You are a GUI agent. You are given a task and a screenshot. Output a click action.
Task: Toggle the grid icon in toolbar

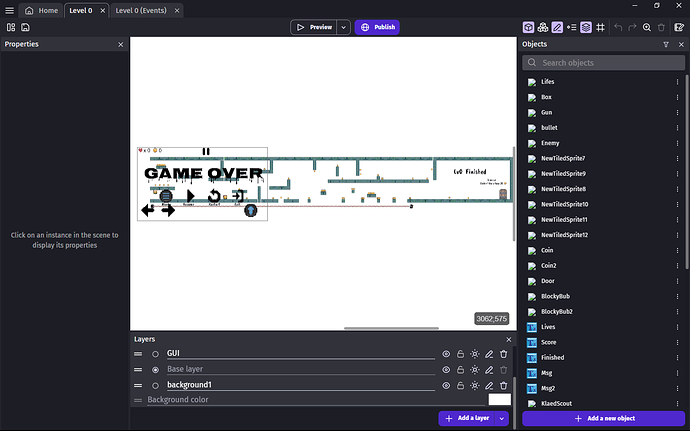(x=600, y=27)
